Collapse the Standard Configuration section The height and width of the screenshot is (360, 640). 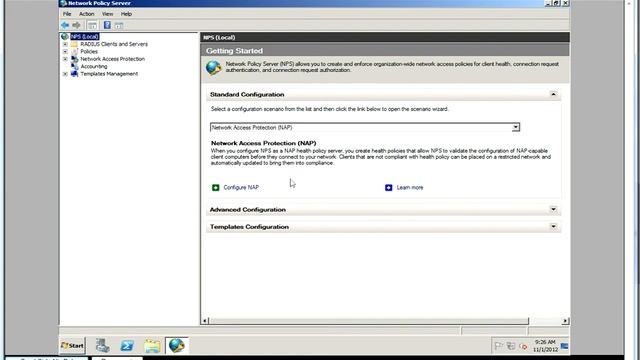pos(553,94)
